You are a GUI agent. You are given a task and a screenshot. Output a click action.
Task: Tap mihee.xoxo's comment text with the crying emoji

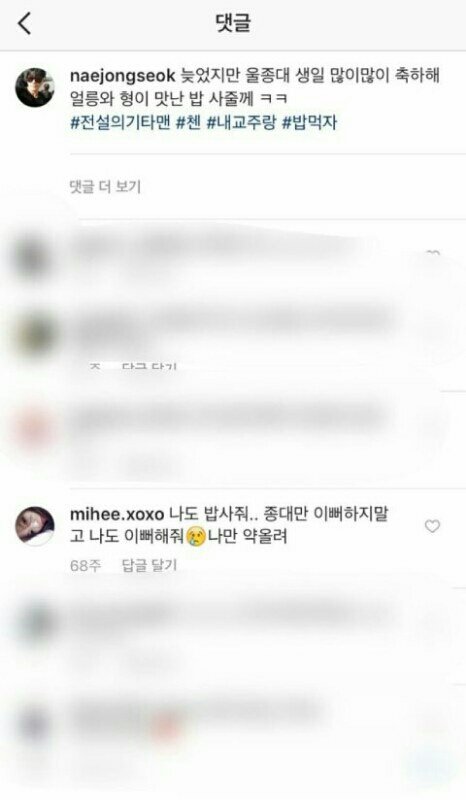(229, 525)
